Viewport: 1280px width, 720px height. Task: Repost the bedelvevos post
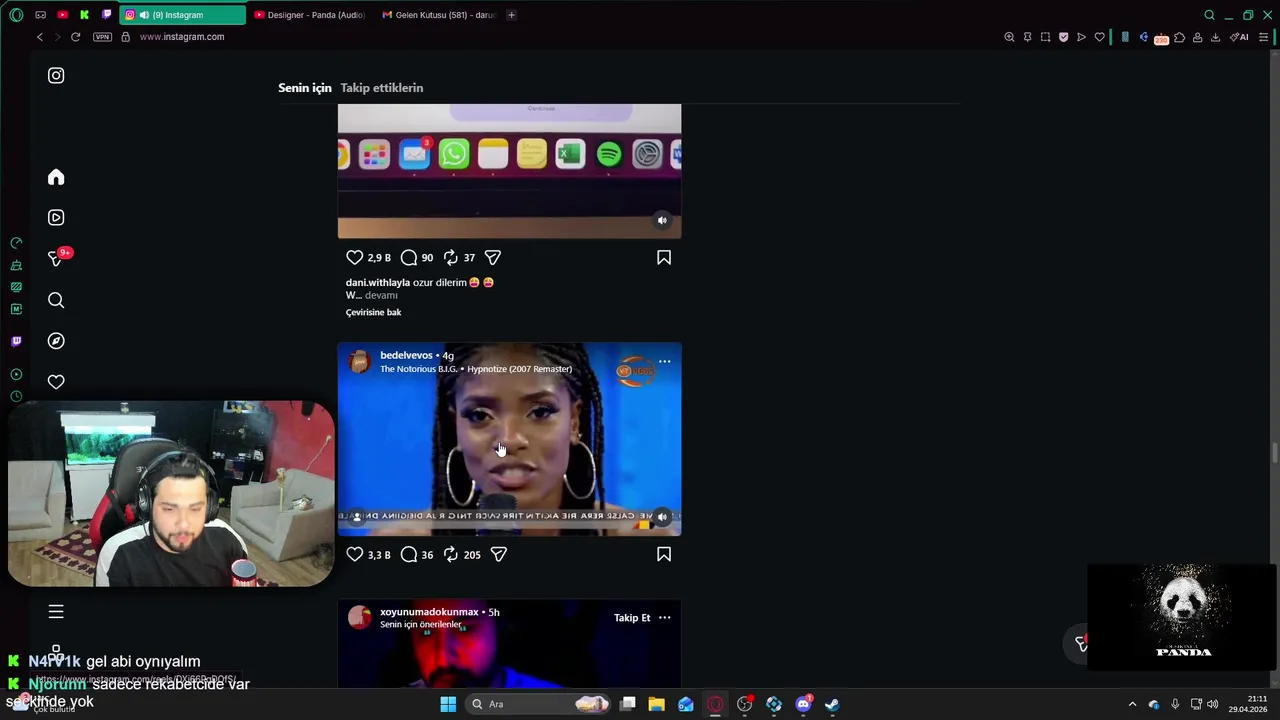450,554
